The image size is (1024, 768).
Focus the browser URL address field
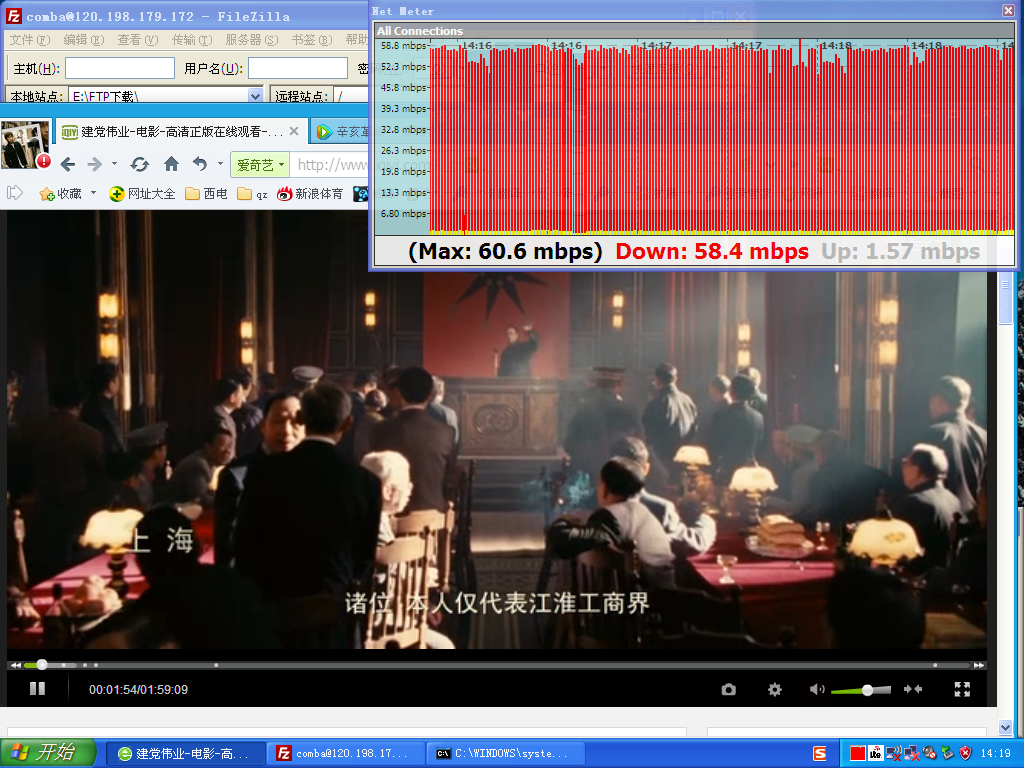330,165
